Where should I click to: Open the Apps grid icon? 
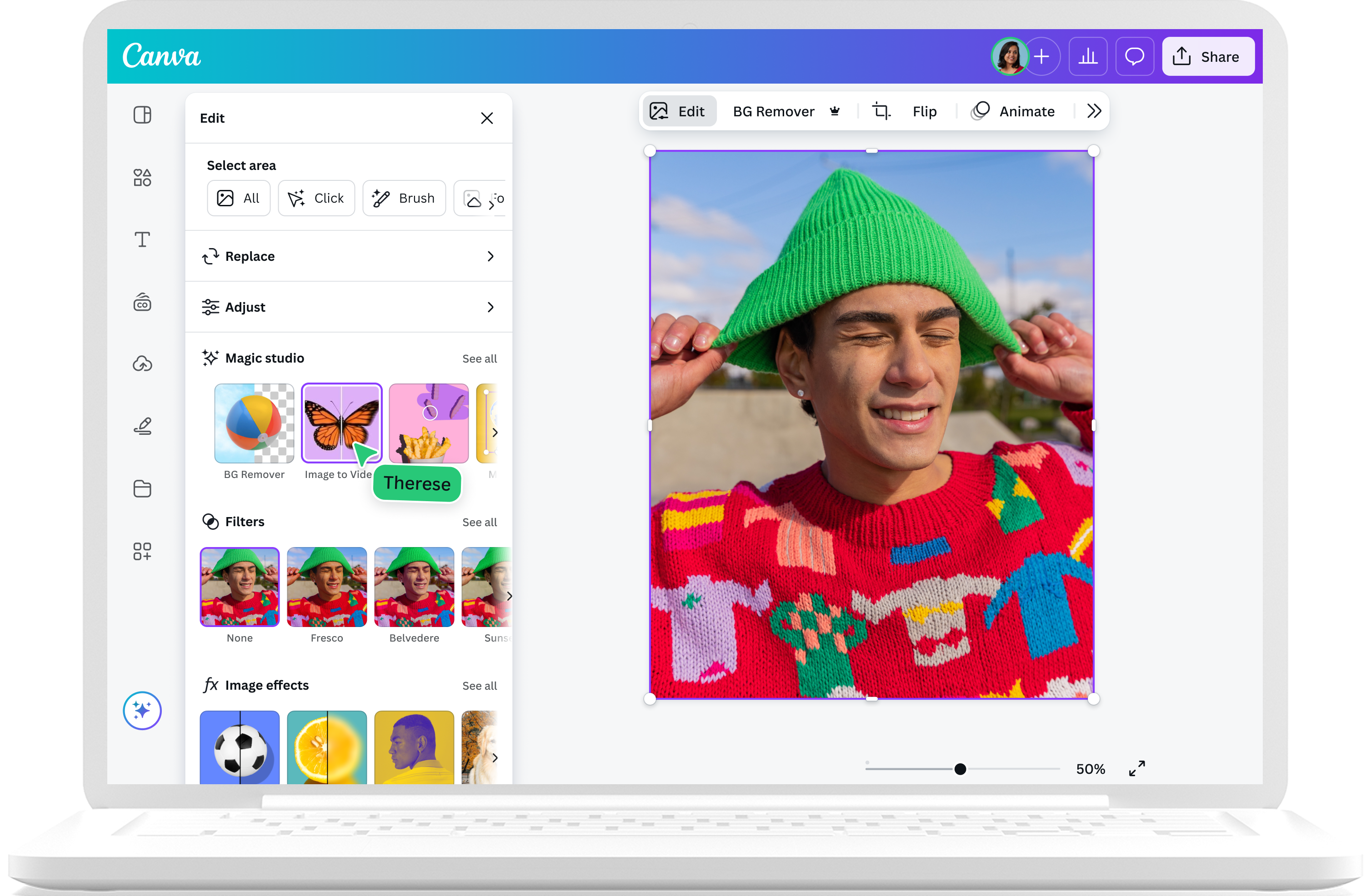pos(142,551)
